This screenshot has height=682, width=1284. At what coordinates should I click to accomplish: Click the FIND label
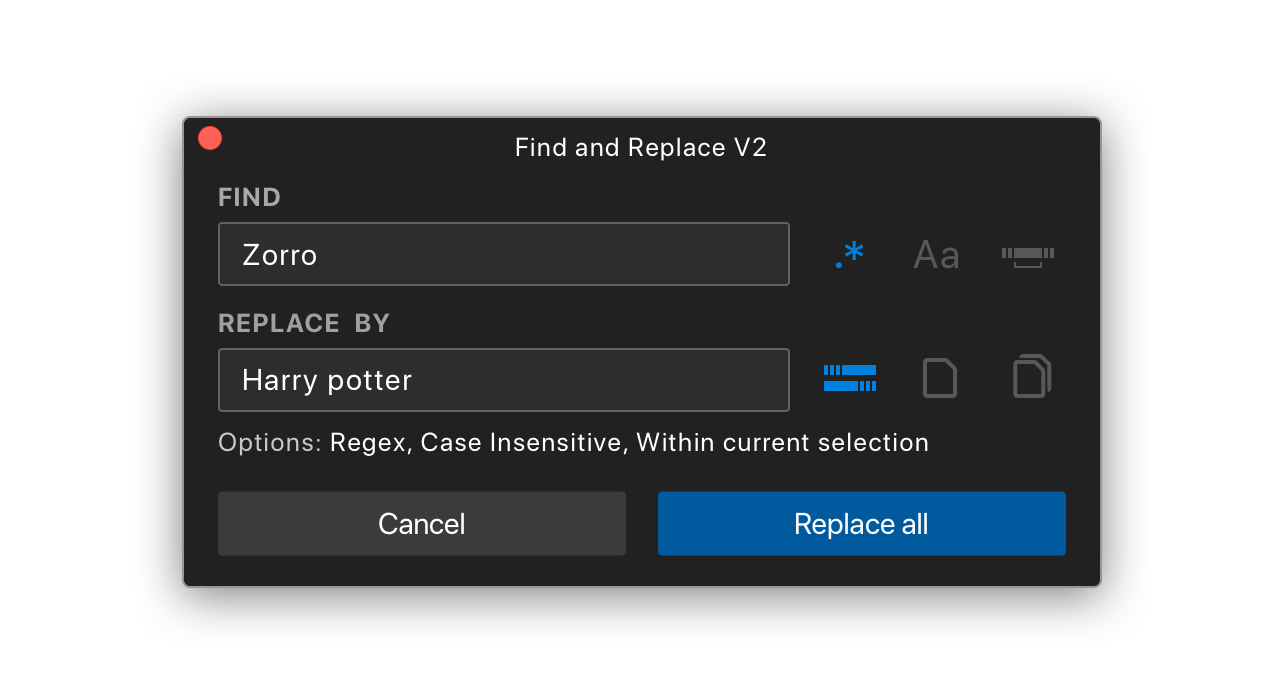(x=249, y=198)
